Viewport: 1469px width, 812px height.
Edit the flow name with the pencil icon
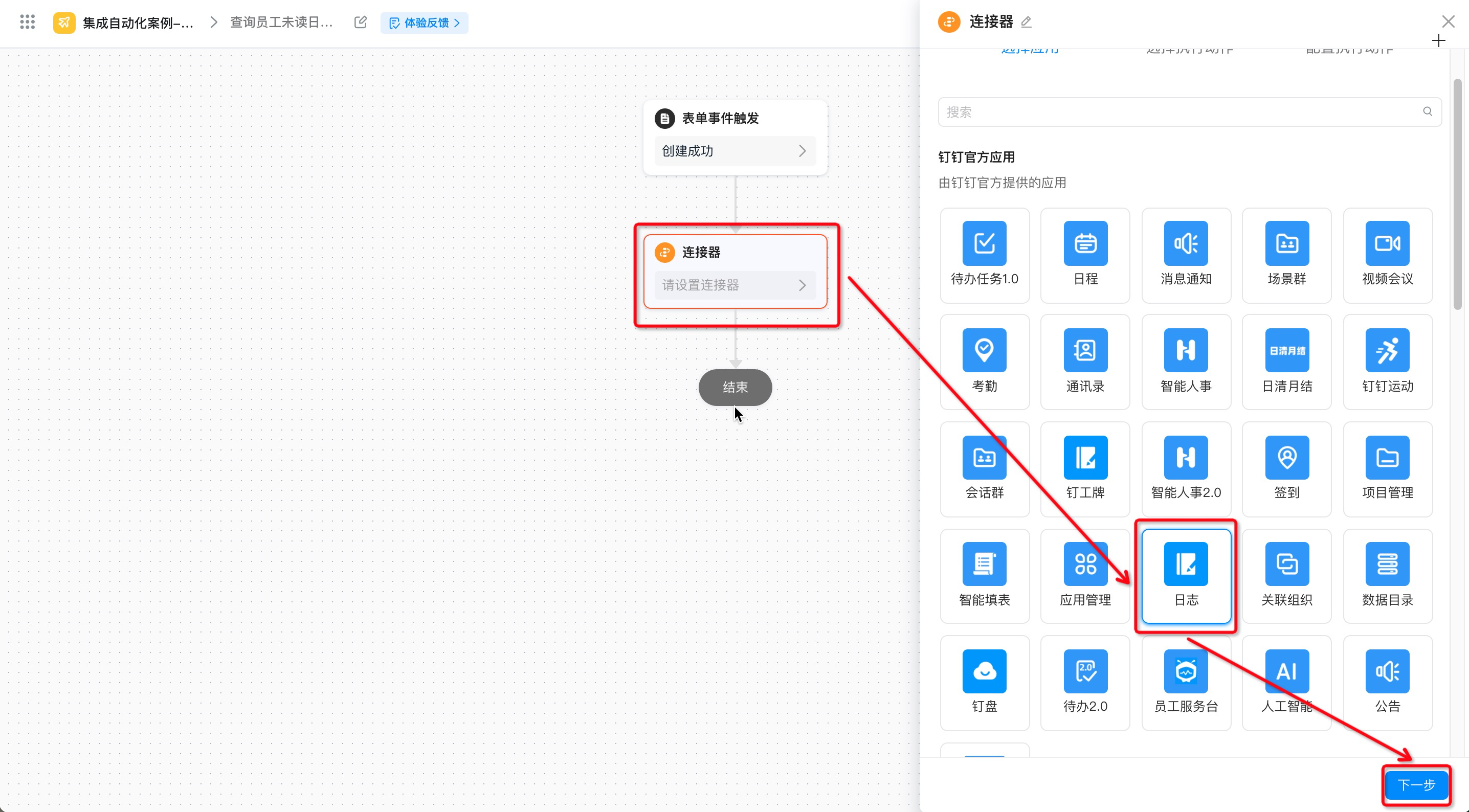pos(360,22)
